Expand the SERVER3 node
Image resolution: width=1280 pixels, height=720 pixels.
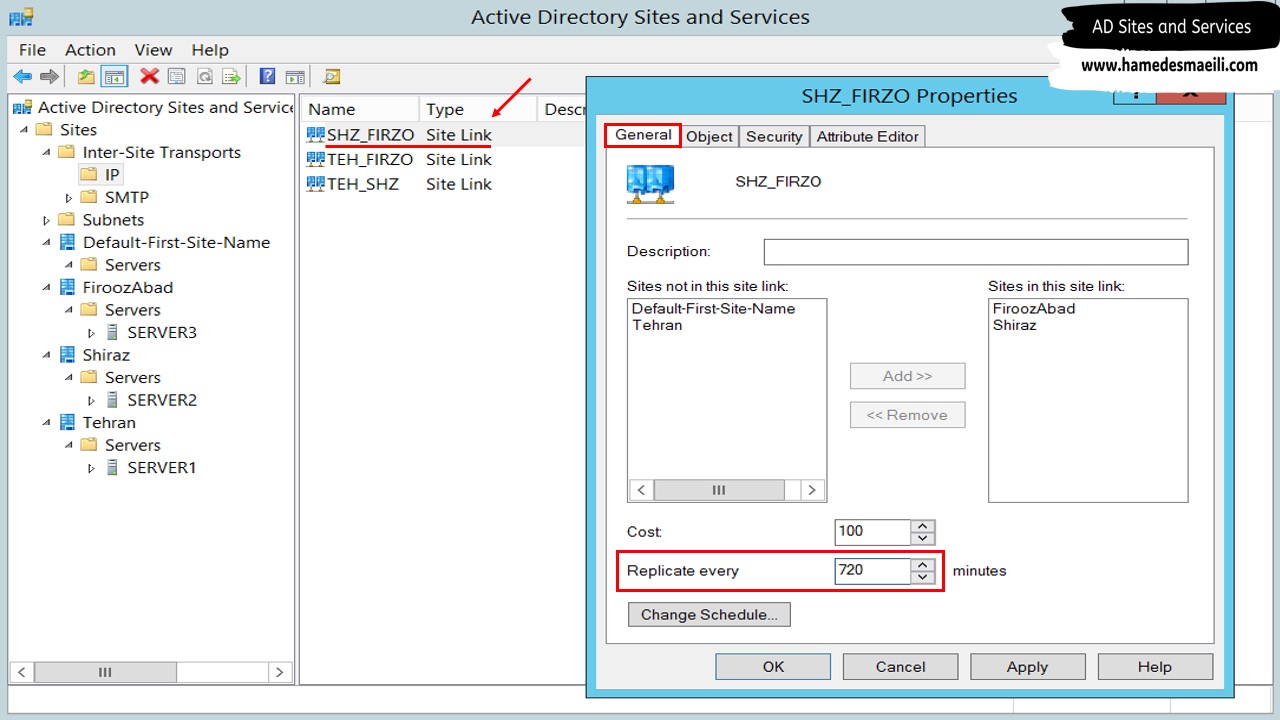(91, 332)
